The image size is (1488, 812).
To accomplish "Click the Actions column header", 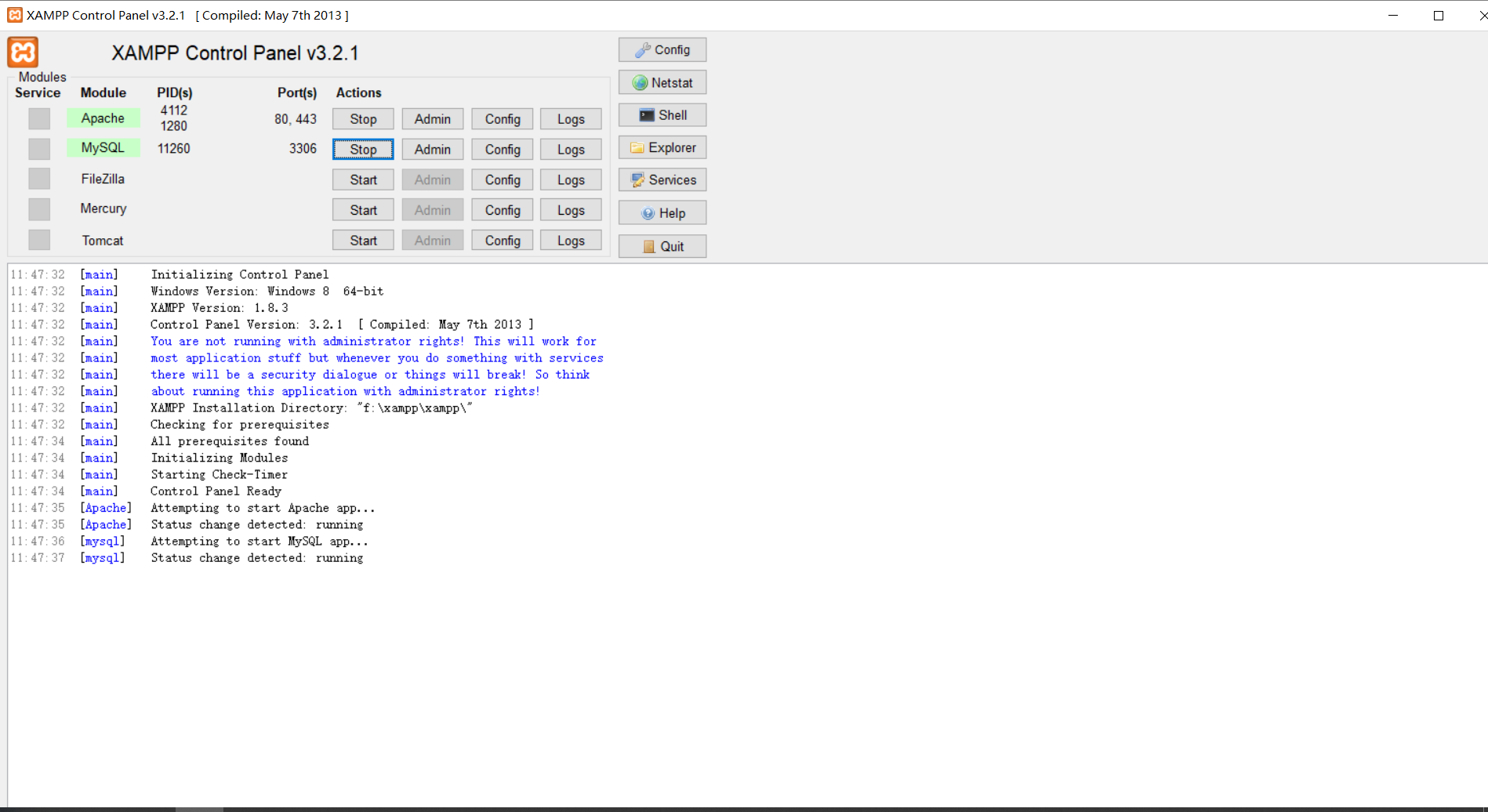I will [358, 92].
